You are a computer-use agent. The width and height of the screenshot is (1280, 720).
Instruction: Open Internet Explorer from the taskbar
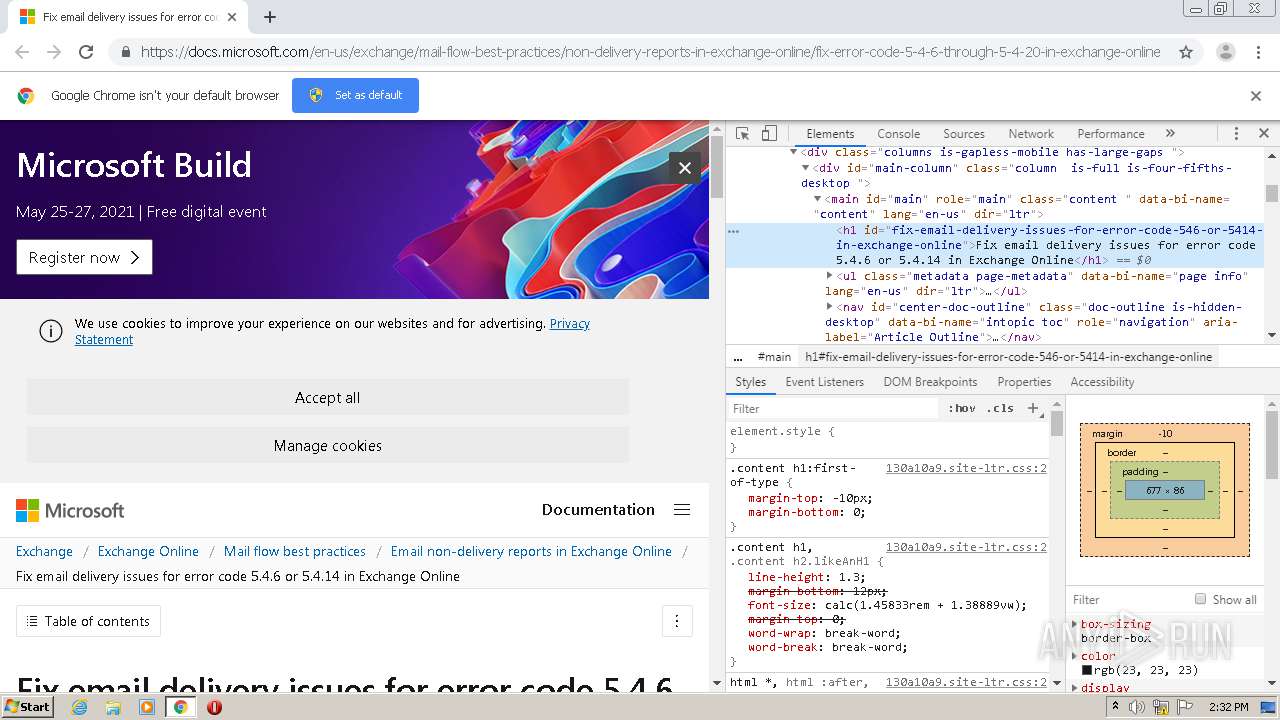(79, 707)
